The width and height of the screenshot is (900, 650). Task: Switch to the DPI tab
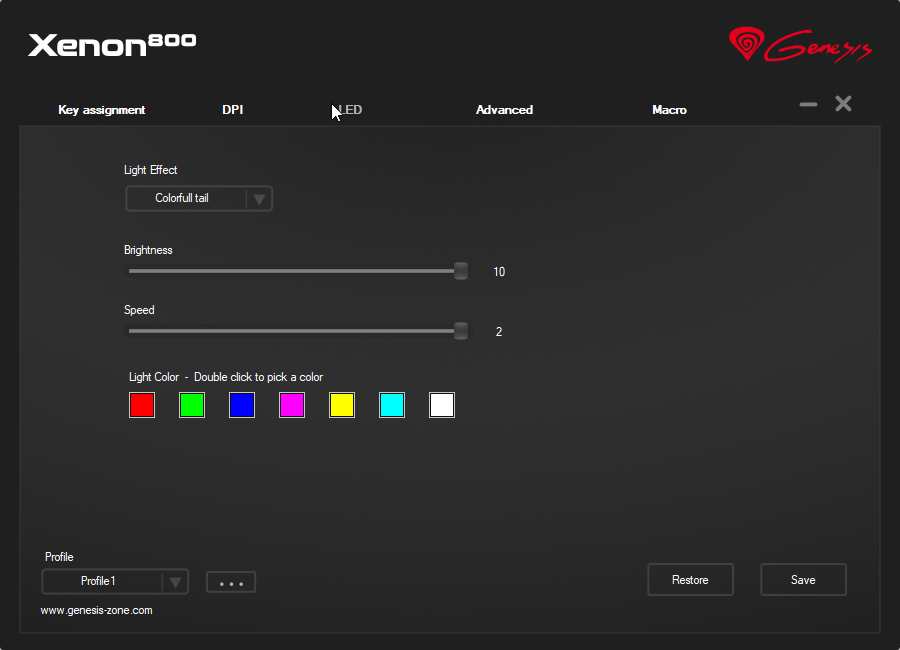pyautogui.click(x=232, y=110)
